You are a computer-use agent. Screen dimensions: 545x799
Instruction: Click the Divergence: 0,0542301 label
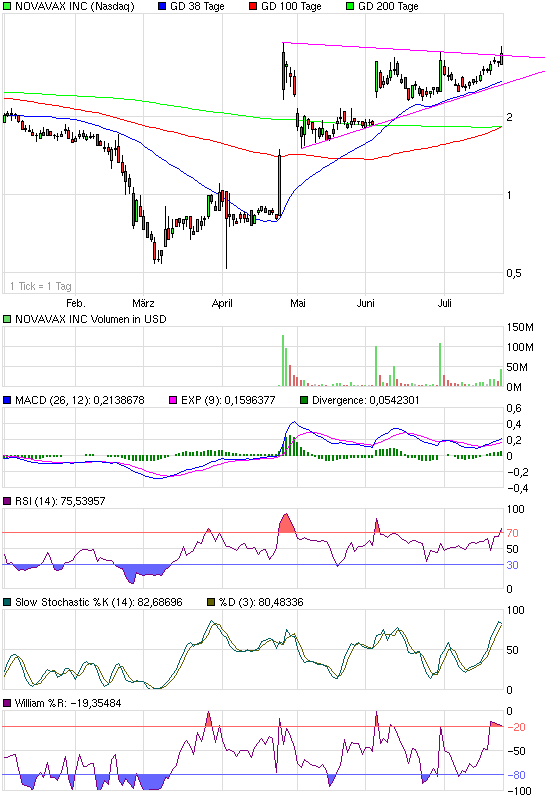click(x=366, y=401)
